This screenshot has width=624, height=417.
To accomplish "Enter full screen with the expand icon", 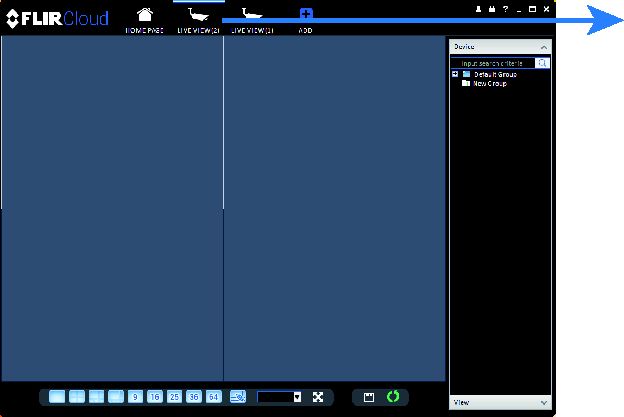I will point(318,397).
